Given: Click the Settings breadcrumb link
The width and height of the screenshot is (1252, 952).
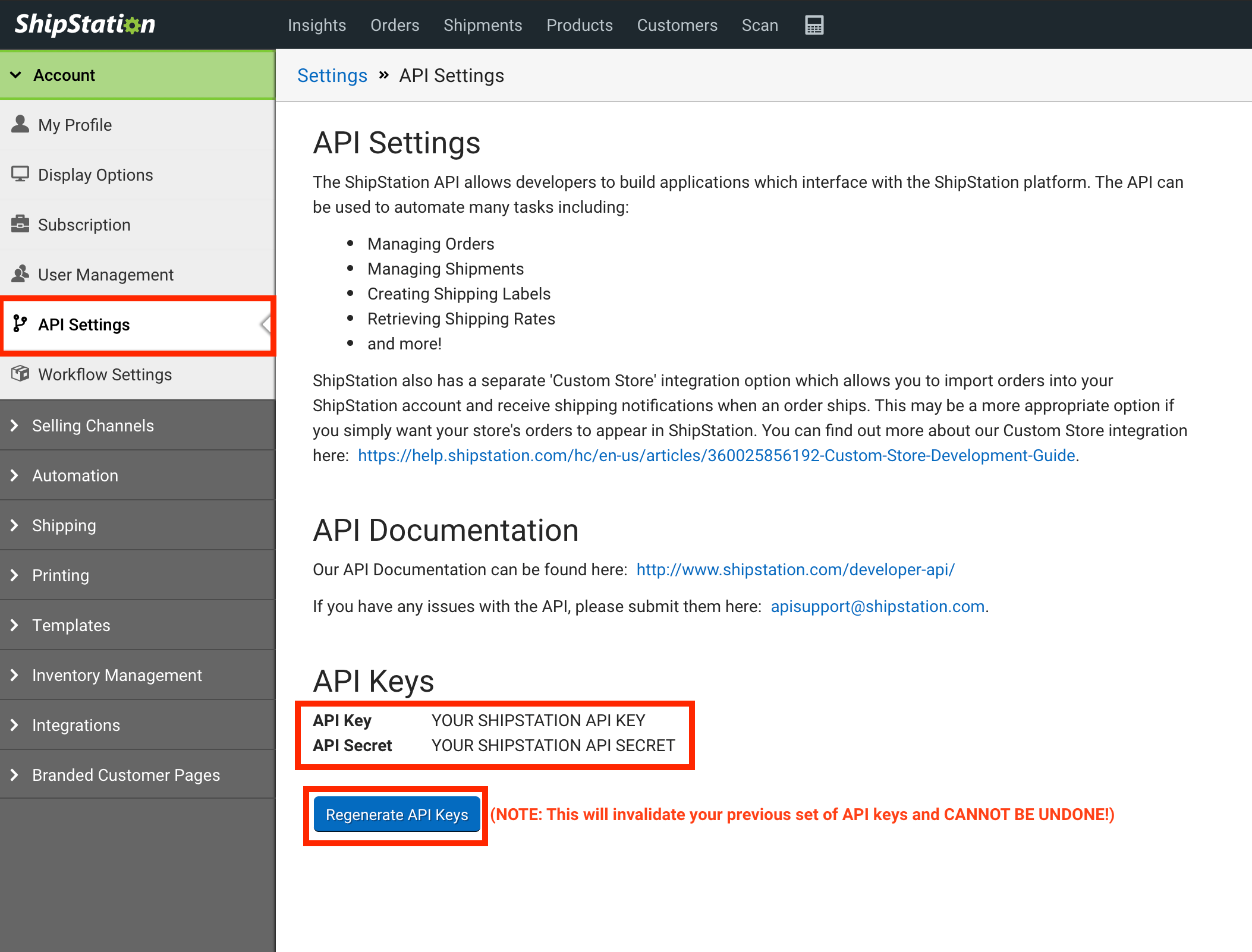Looking at the screenshot, I should 332,75.
